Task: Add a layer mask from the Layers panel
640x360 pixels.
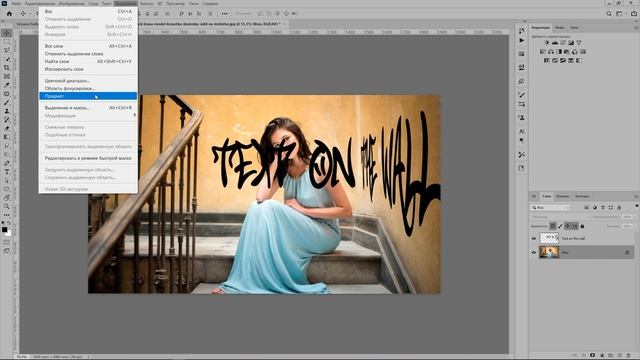Action: click(x=592, y=355)
